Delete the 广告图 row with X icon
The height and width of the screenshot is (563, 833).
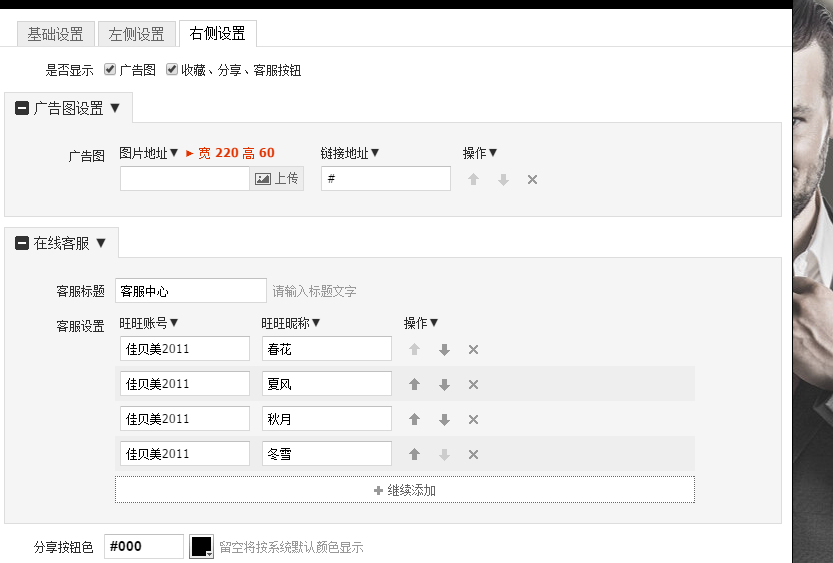[532, 180]
